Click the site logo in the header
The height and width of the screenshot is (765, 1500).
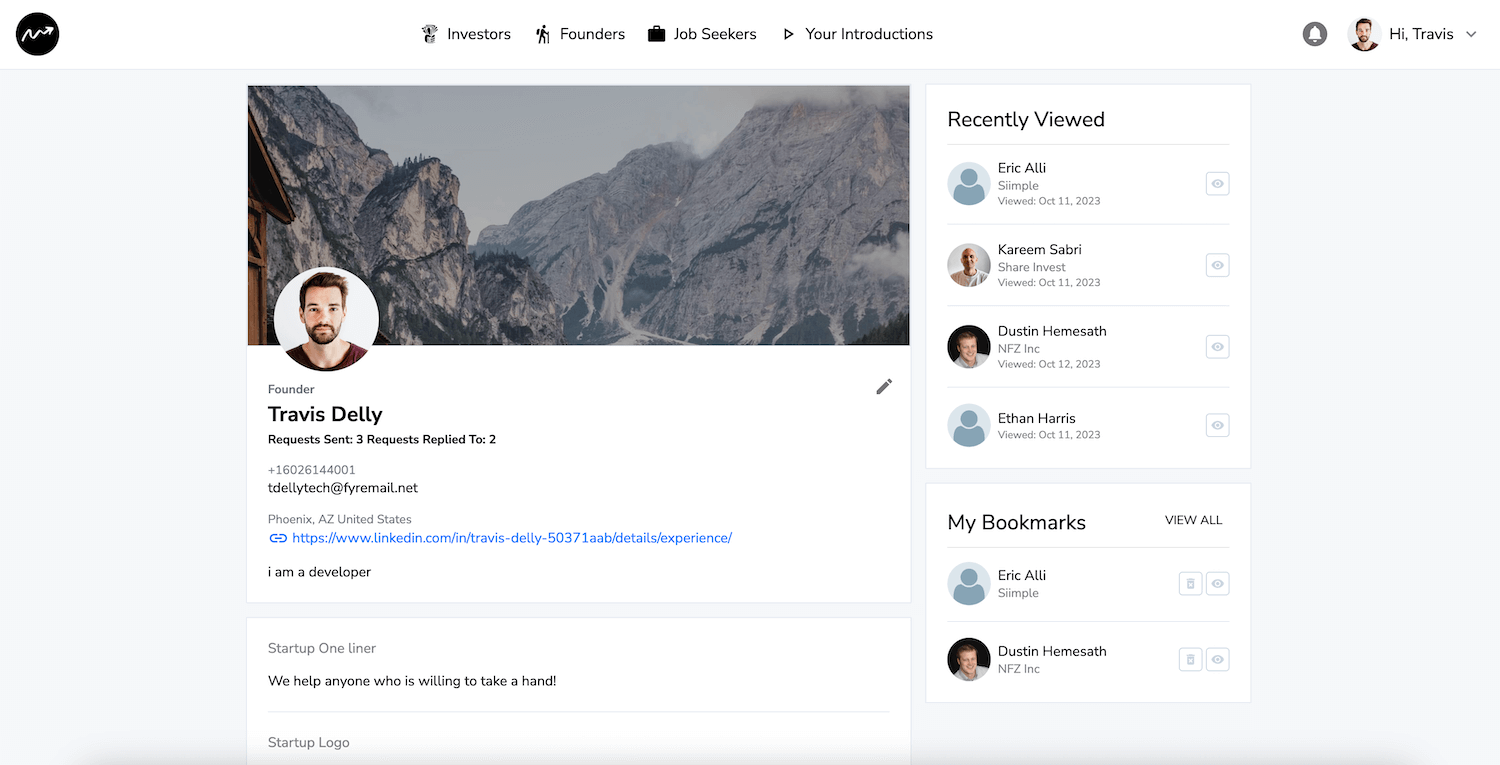point(38,34)
